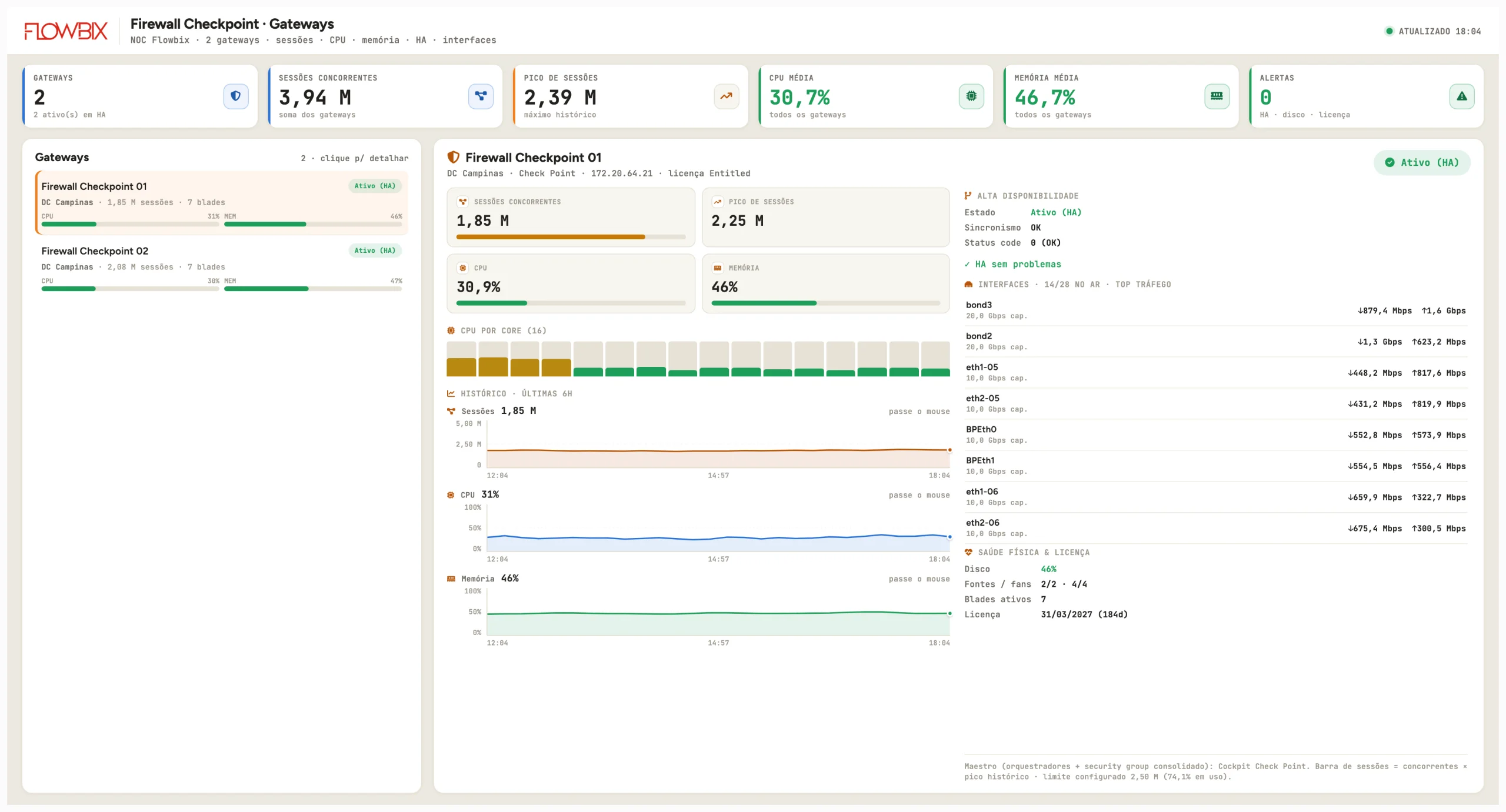Click the eth2-06 interface row
Viewport: 1506px width, 812px height.
(x=1216, y=529)
